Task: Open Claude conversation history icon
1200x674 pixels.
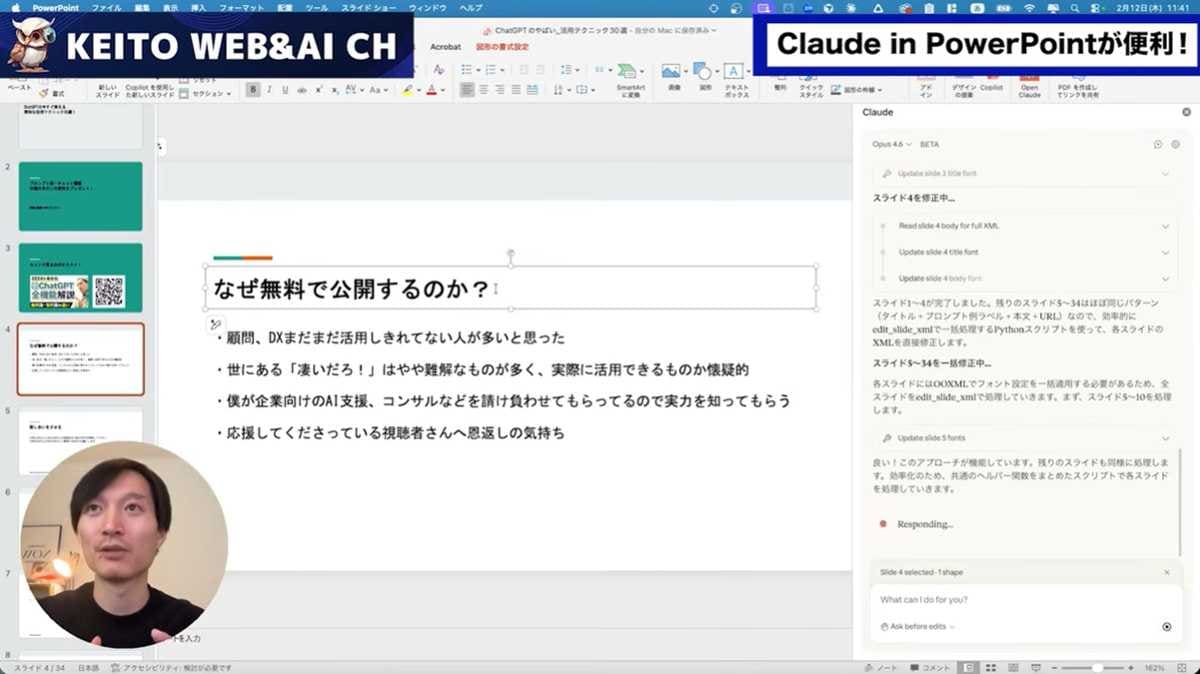Action: tap(1157, 144)
